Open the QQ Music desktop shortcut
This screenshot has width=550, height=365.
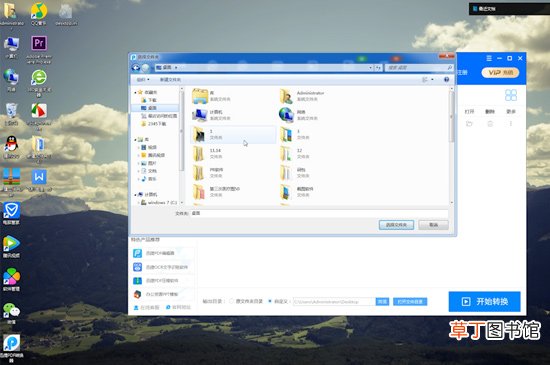39,14
